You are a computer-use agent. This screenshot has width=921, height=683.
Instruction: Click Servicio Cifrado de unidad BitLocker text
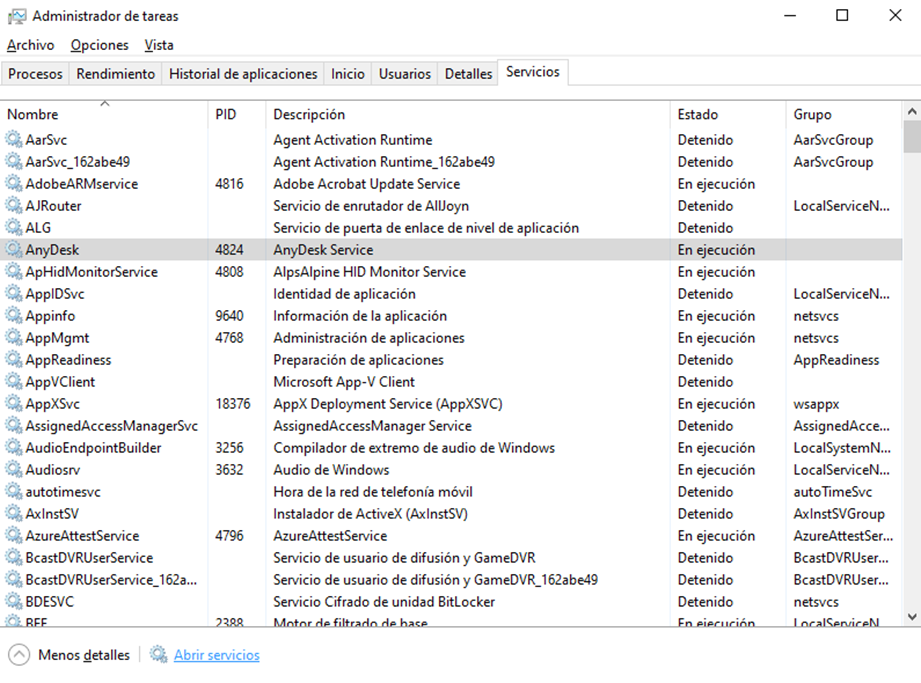[384, 602]
